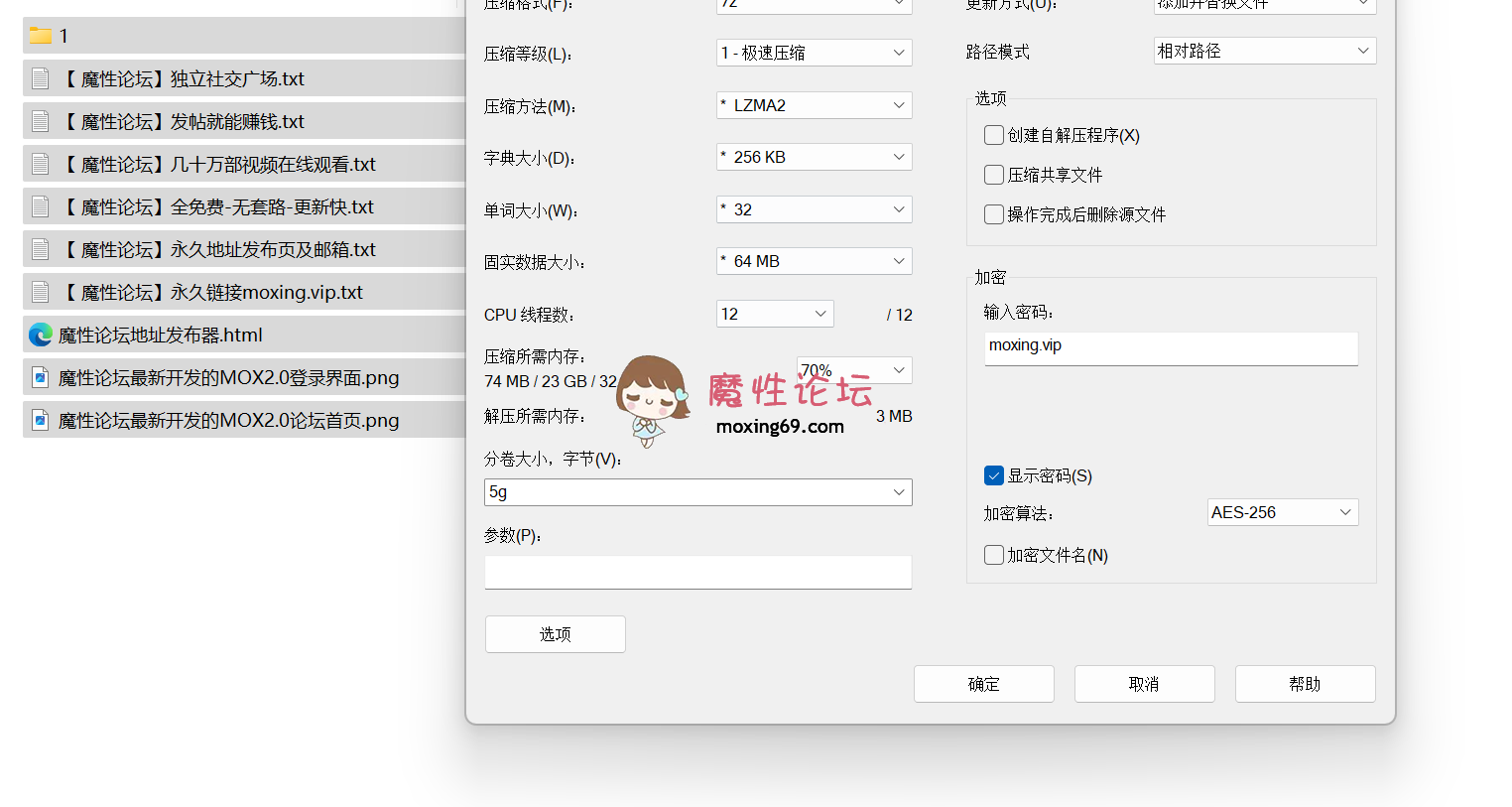This screenshot has height=807, width=1512.
Task: Open memory usage percent dropdown 70%
Action: click(x=854, y=370)
